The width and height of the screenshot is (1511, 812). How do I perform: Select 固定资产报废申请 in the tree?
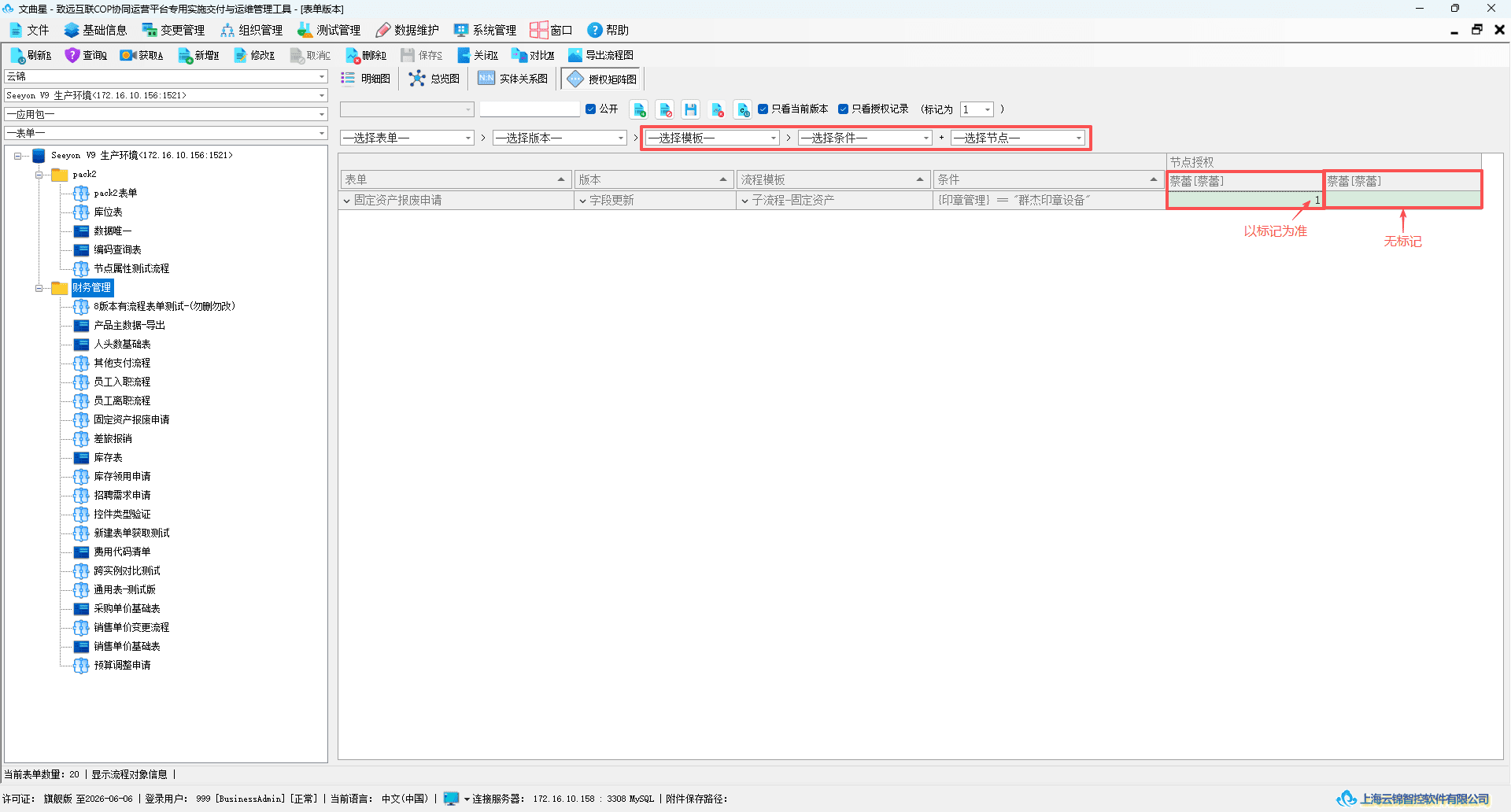pyautogui.click(x=131, y=420)
